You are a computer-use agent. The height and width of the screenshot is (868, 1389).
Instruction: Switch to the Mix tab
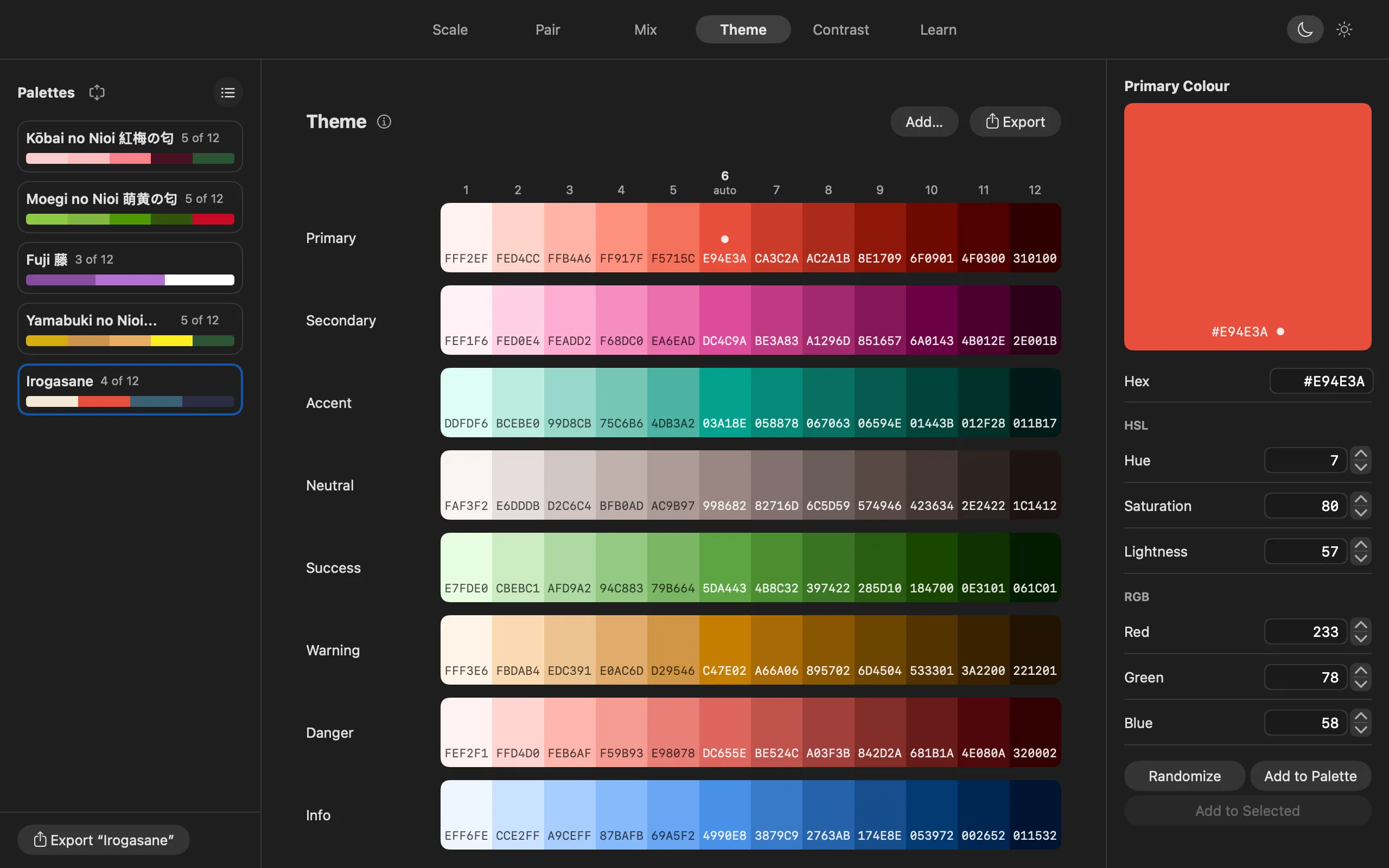click(x=645, y=29)
